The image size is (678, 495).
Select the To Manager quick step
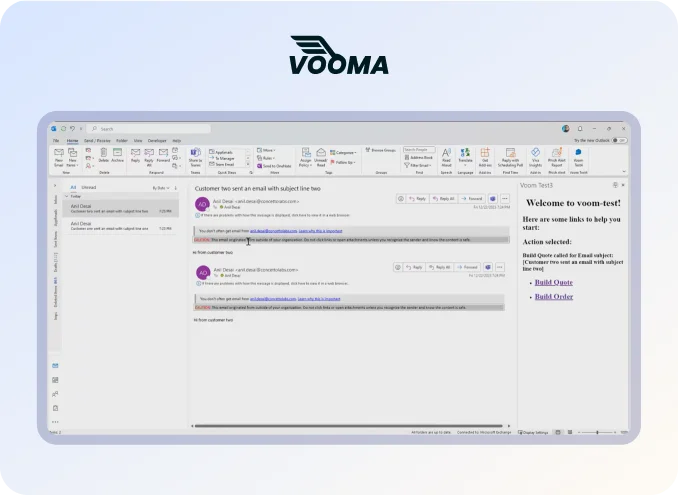[x=225, y=158]
